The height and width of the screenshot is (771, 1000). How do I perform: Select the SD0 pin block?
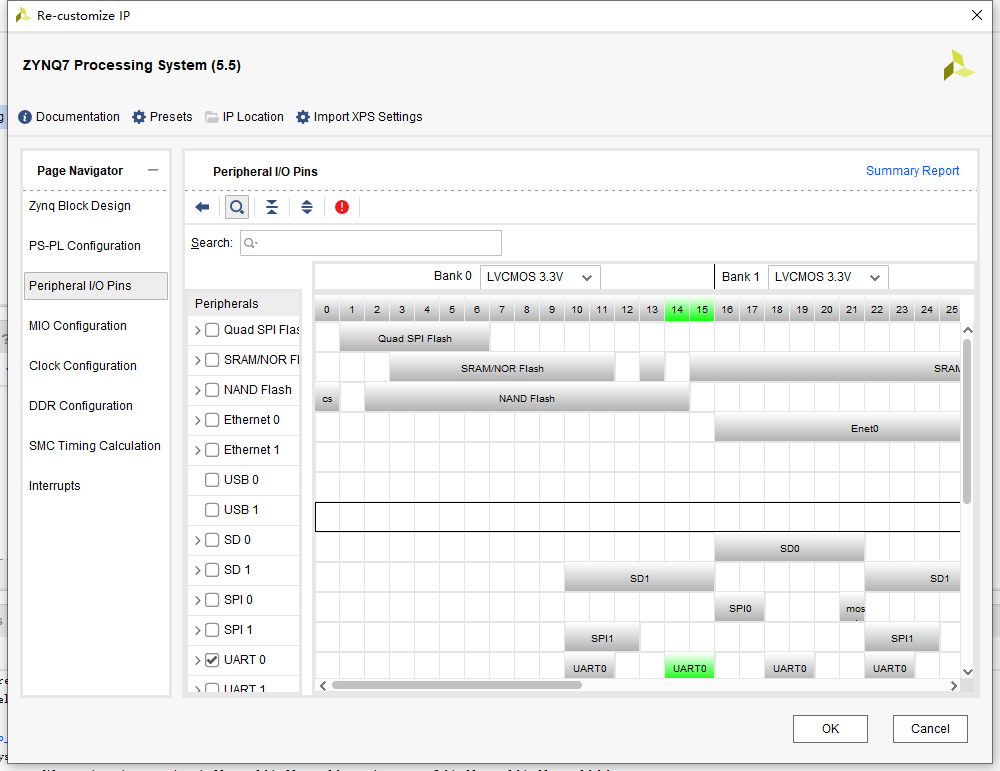[x=790, y=548]
